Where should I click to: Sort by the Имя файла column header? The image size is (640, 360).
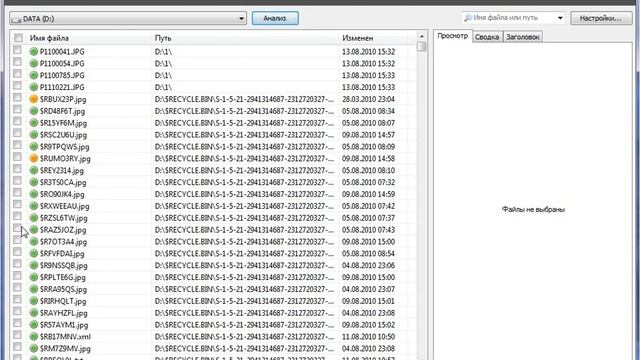click(49, 38)
